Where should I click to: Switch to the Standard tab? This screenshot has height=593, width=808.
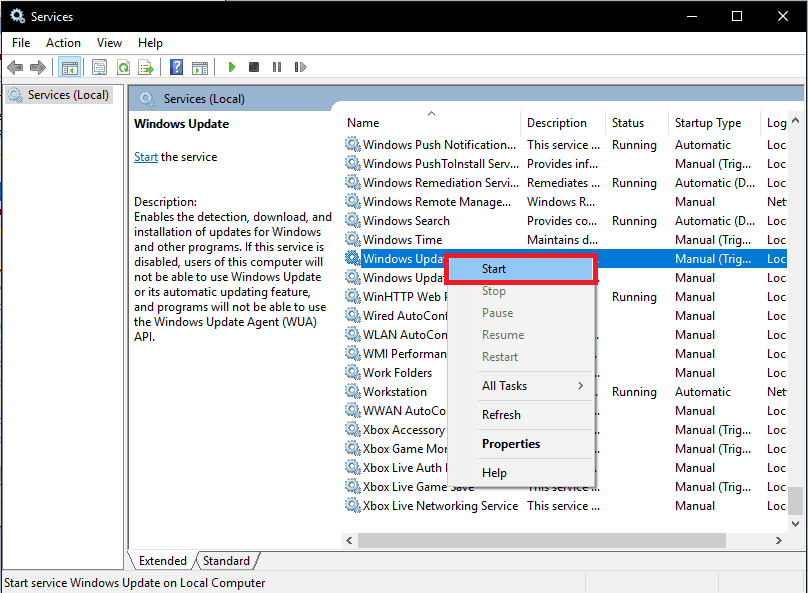(226, 561)
